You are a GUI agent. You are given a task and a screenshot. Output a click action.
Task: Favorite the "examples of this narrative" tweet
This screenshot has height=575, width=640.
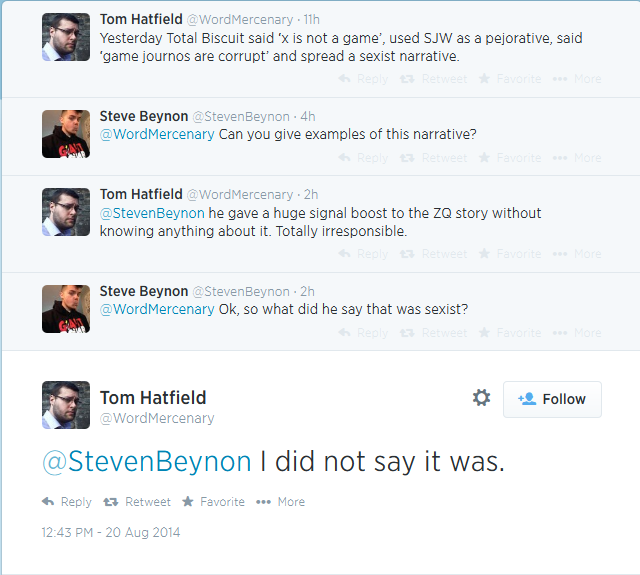click(510, 158)
